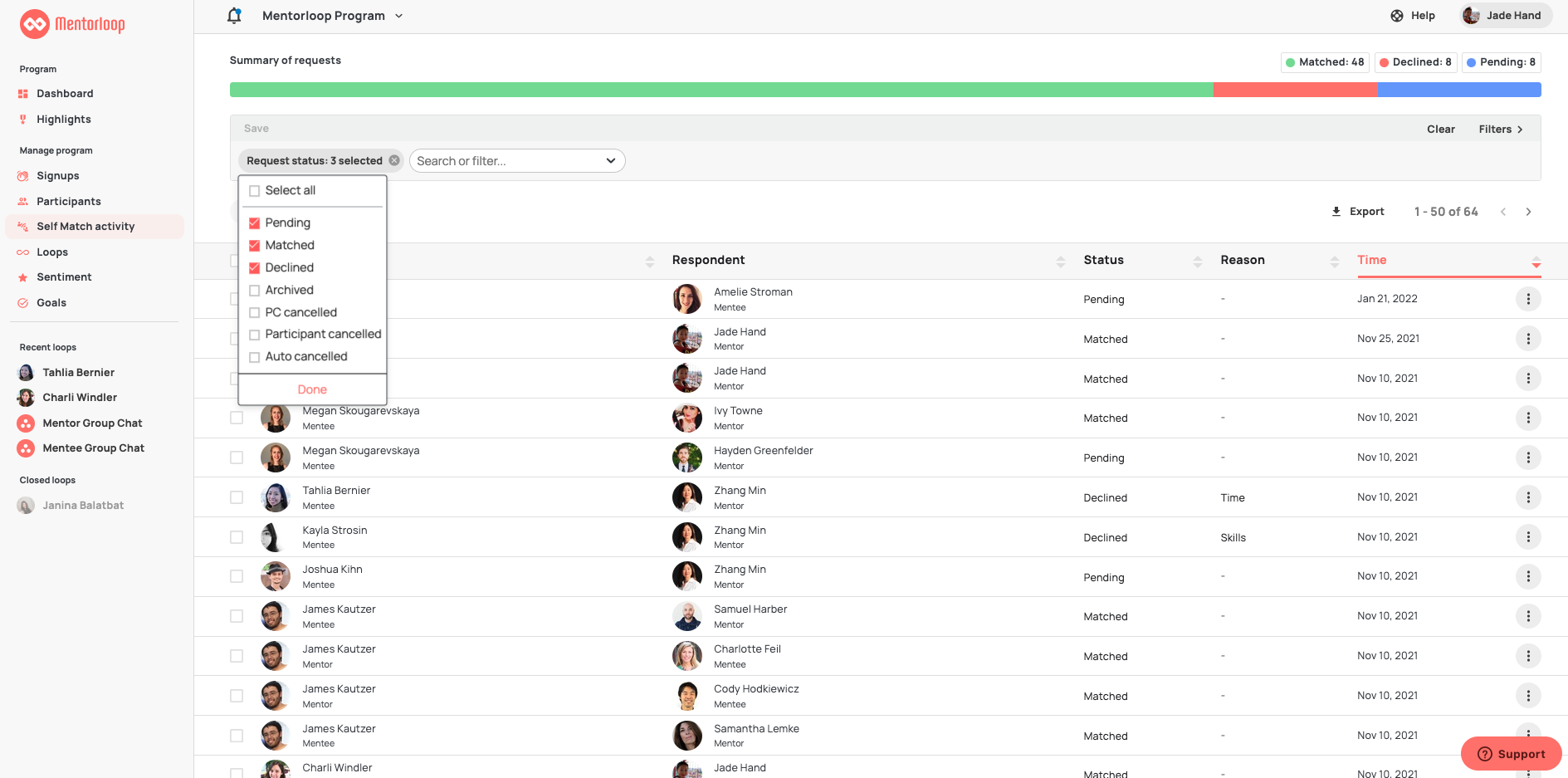Click the green matched segment of summary bar

click(x=721, y=90)
